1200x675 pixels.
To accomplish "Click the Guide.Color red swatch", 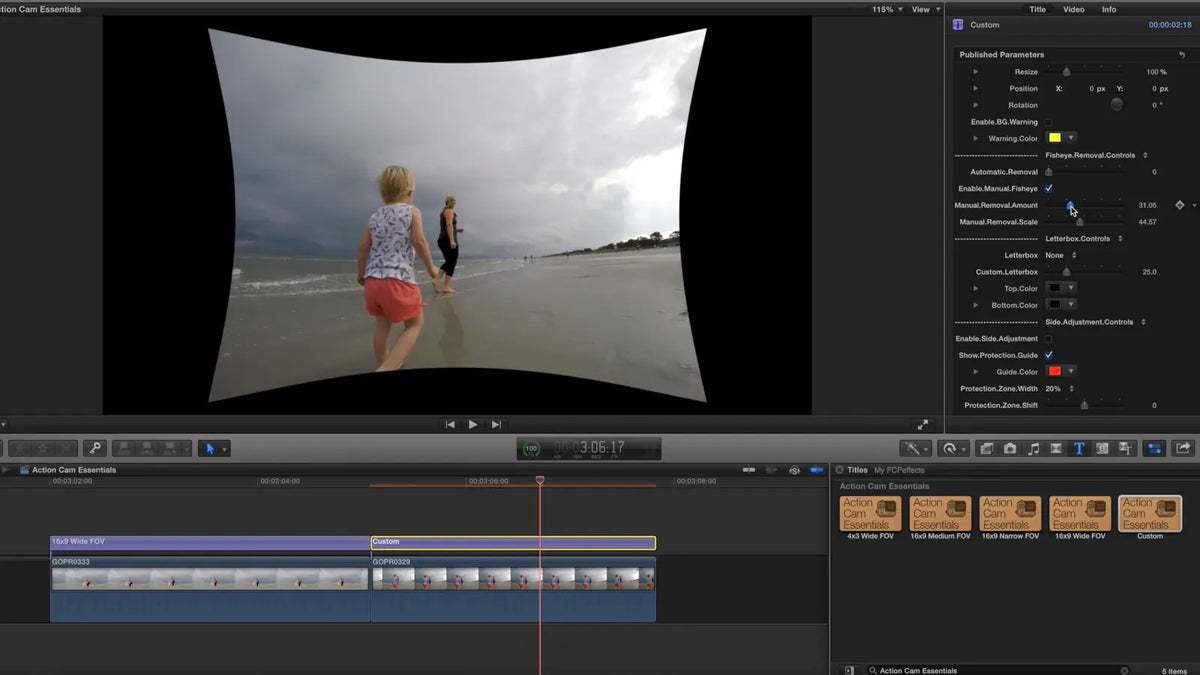I will (x=1054, y=372).
